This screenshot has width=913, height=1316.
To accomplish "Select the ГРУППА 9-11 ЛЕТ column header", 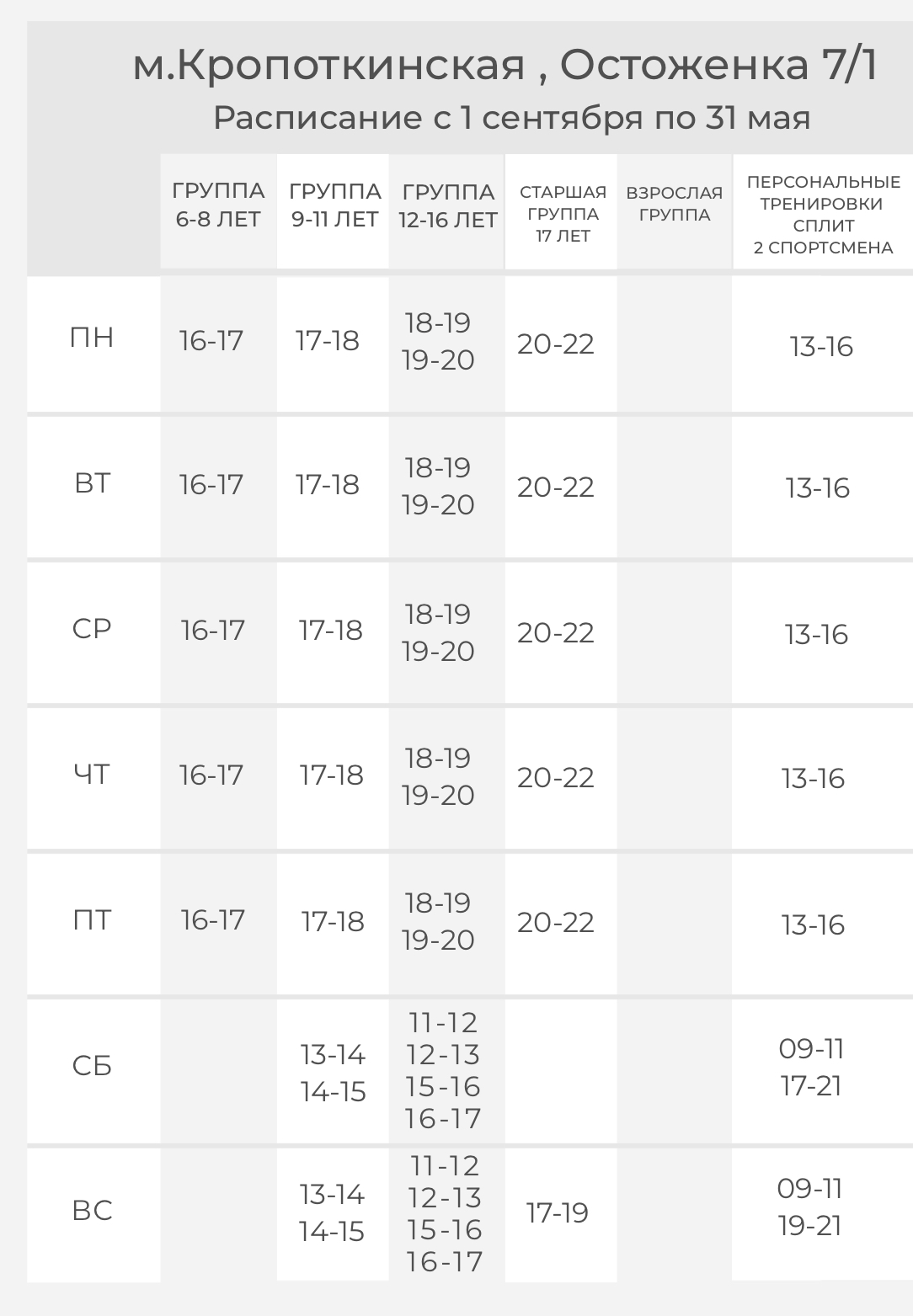I will click(x=334, y=205).
